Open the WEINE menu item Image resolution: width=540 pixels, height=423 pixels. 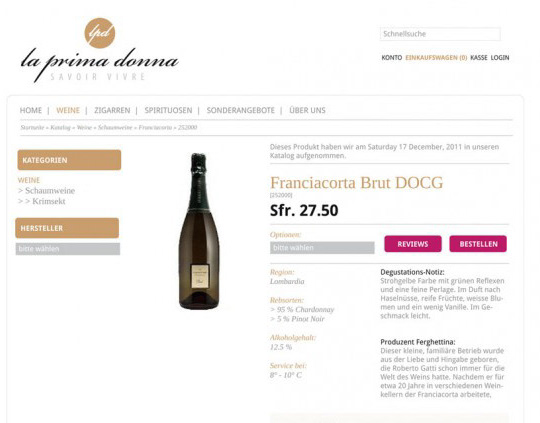pos(68,110)
